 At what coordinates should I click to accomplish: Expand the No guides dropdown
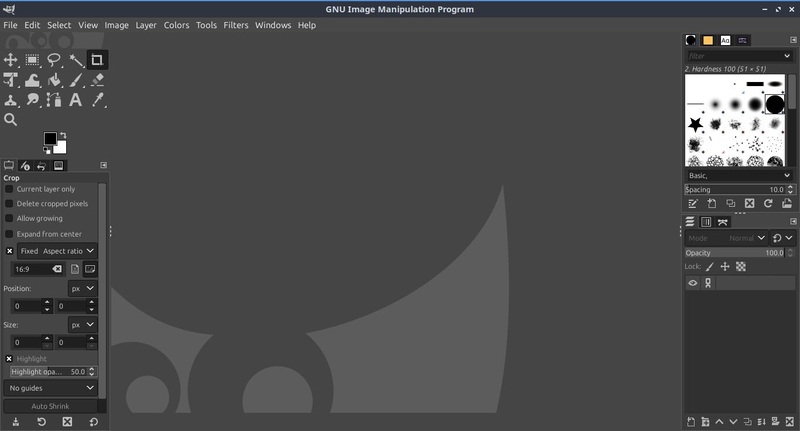pyautogui.click(x=52, y=388)
